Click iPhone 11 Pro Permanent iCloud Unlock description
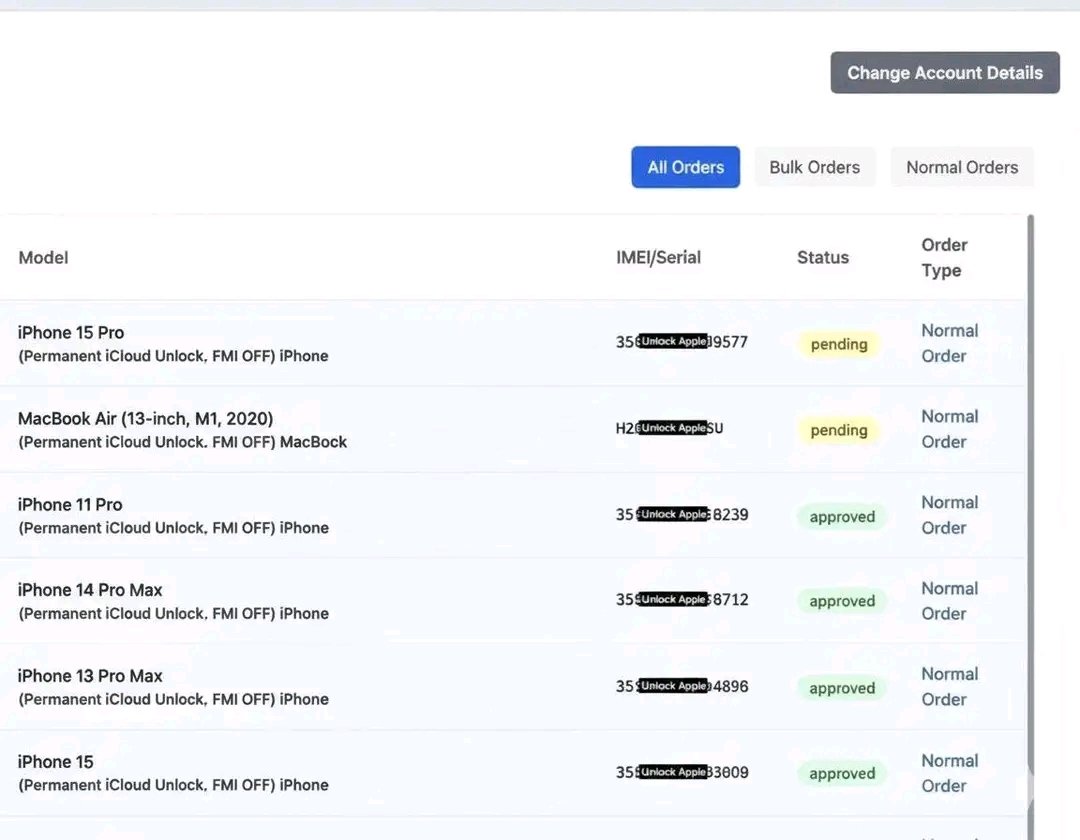 tap(174, 528)
